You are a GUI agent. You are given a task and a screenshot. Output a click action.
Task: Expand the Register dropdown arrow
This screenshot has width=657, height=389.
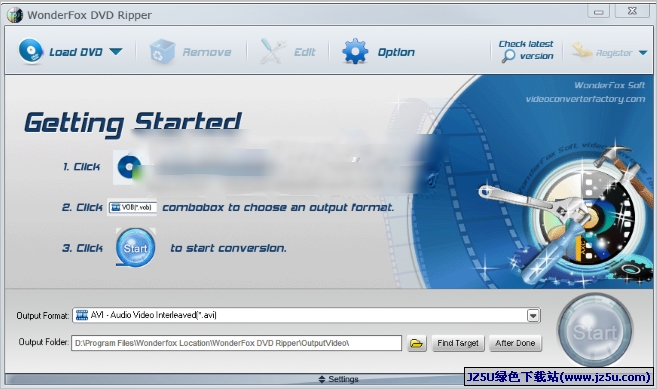(643, 53)
